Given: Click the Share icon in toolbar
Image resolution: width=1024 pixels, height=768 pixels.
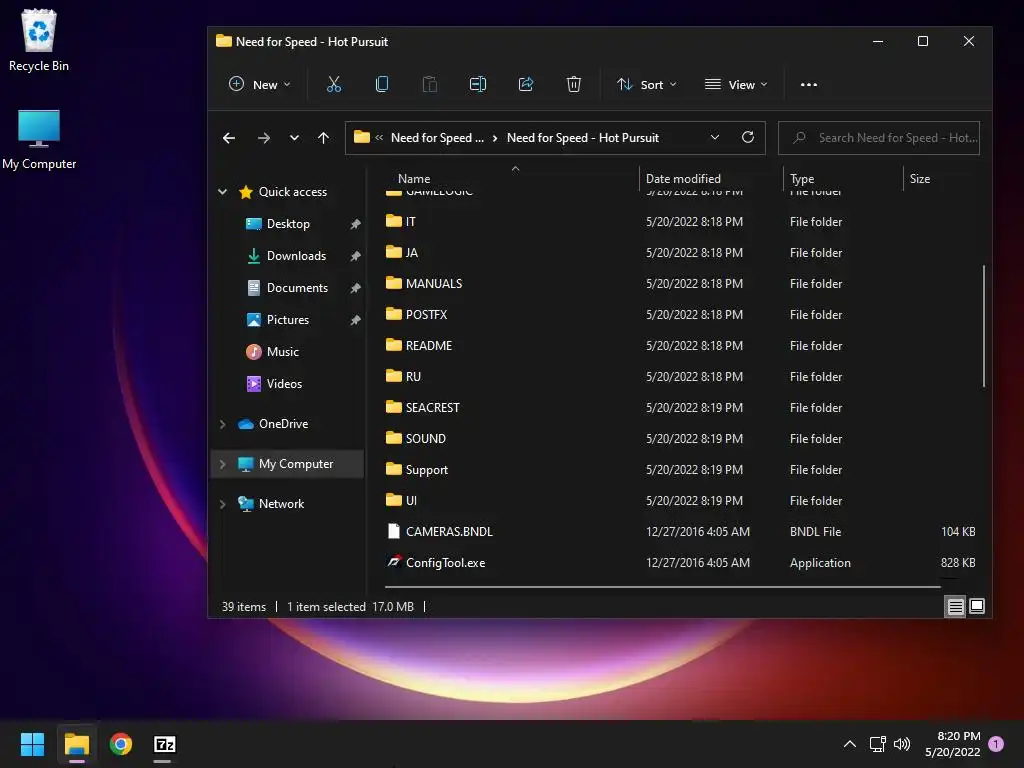Looking at the screenshot, I should 526,84.
